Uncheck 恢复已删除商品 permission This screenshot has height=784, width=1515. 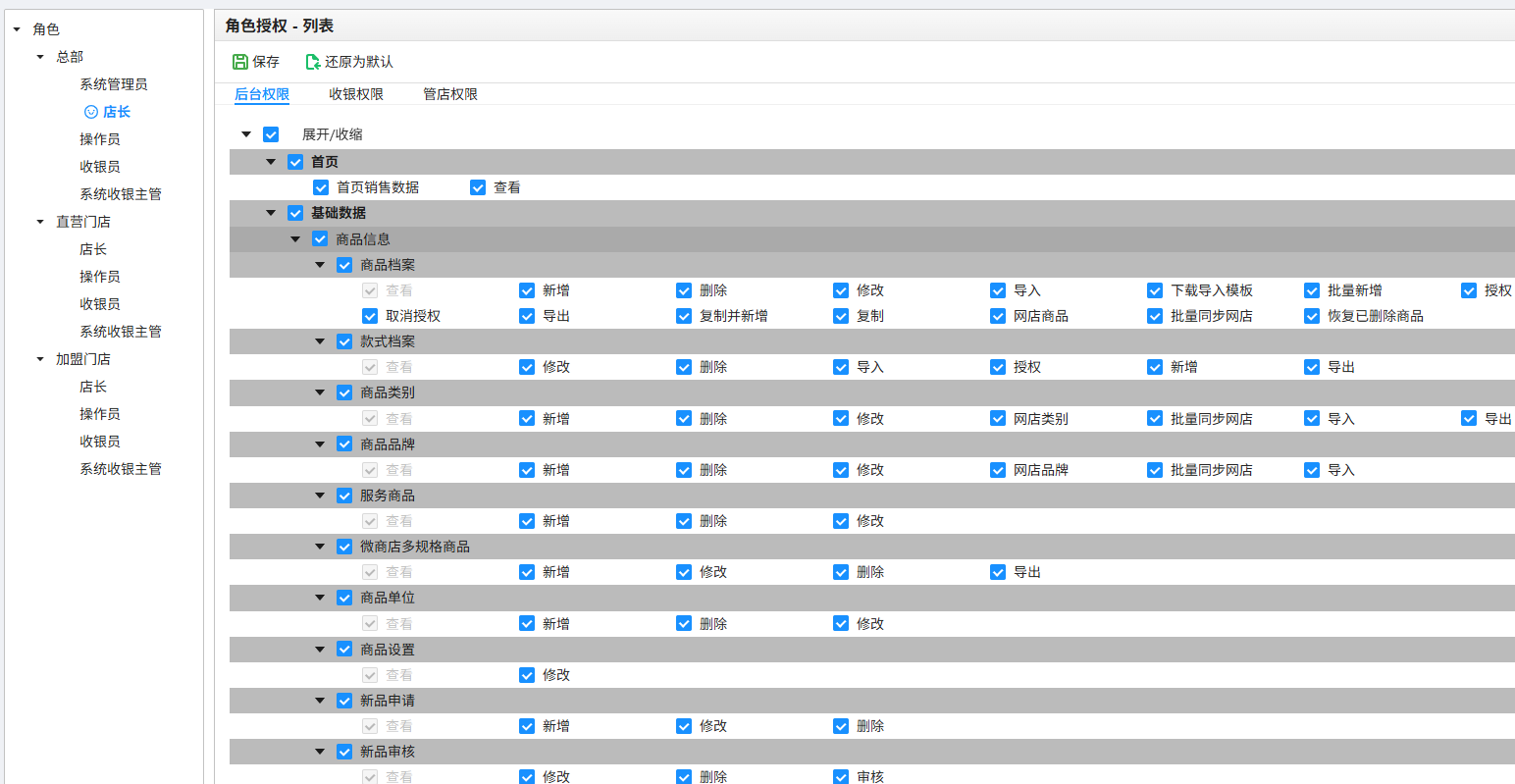pos(1312,316)
